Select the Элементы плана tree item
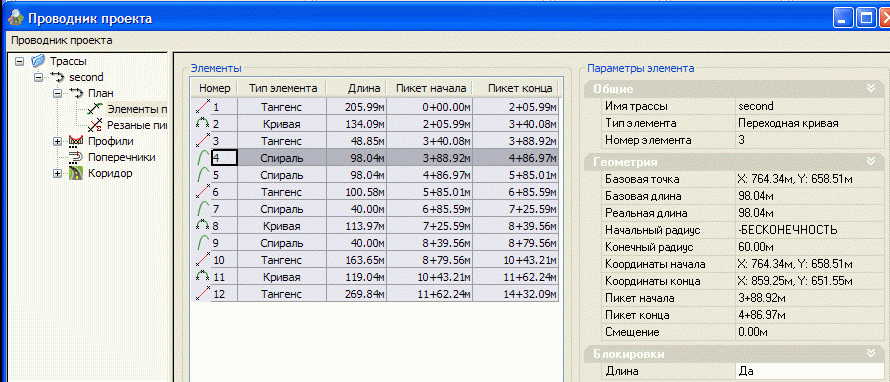Viewport: 890px width, 382px height. coord(137,108)
